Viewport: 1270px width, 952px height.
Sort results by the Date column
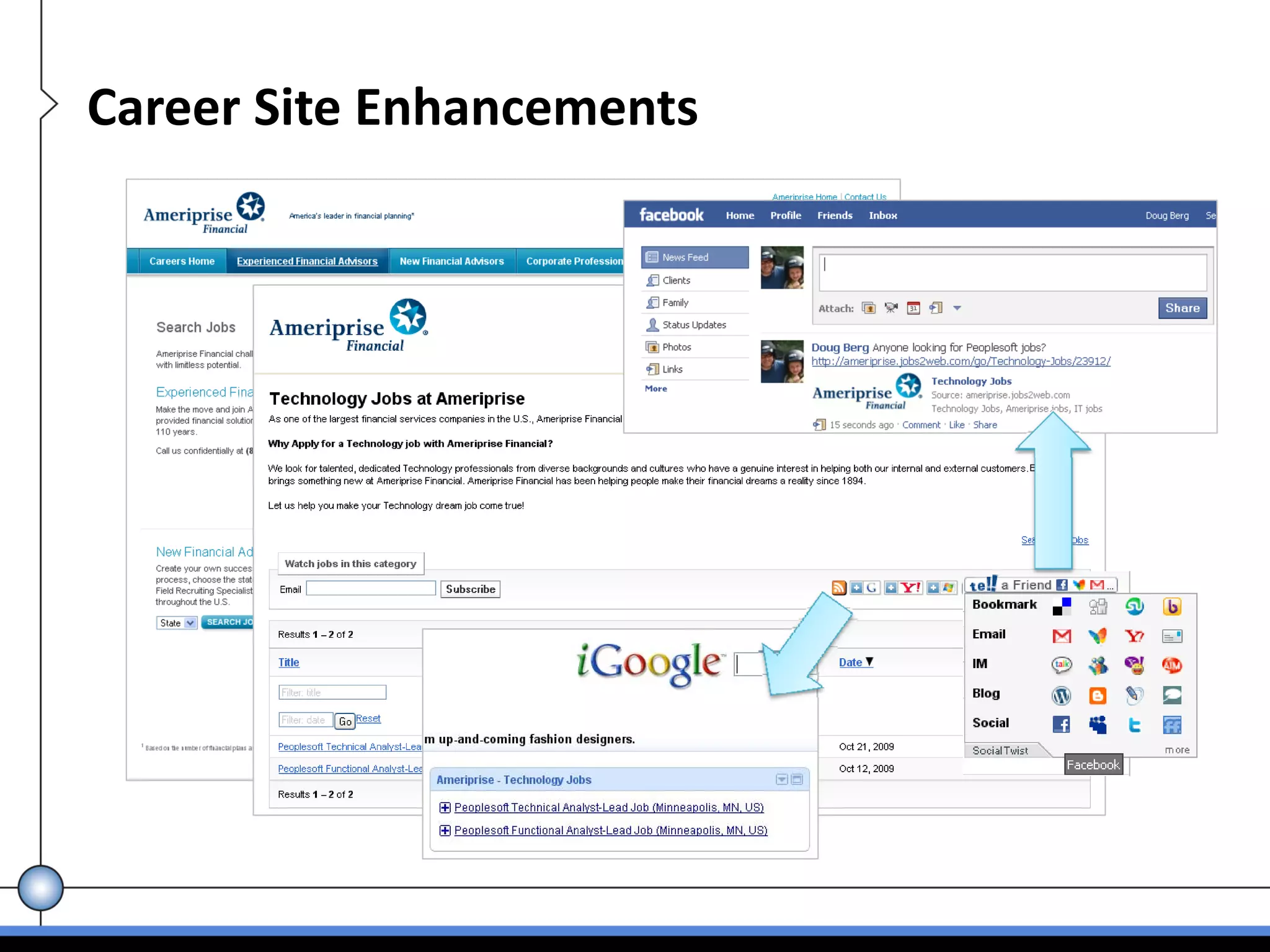click(856, 662)
